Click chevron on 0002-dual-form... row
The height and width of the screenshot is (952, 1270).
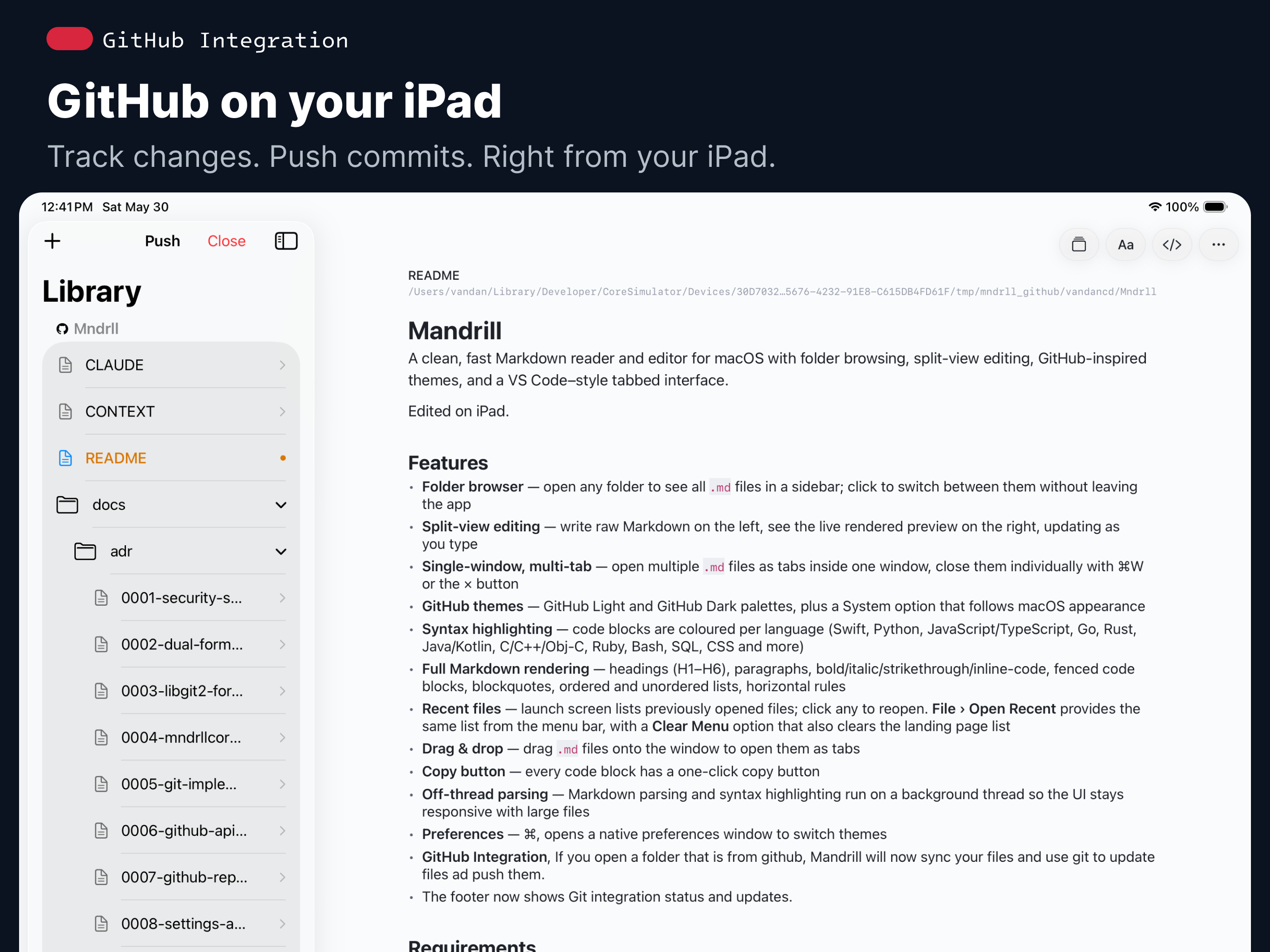coord(282,644)
